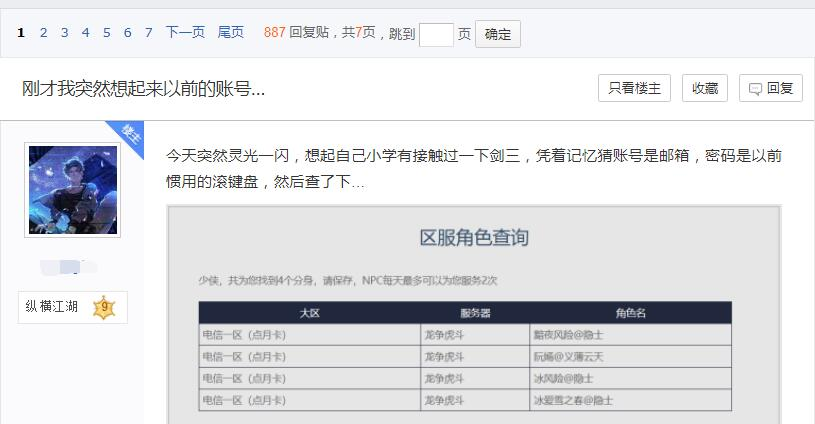This screenshot has width=815, height=424.
Task: Click the thread title text
Action: click(143, 89)
